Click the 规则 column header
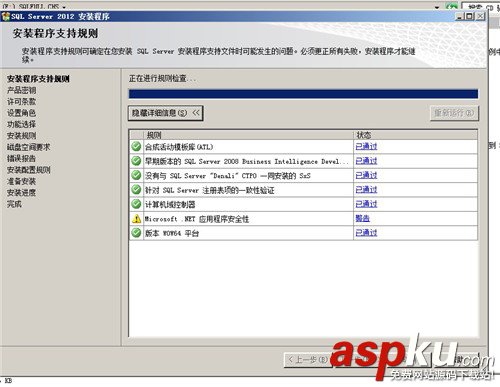Image resolution: width=500 pixels, height=387 pixels. point(248,135)
